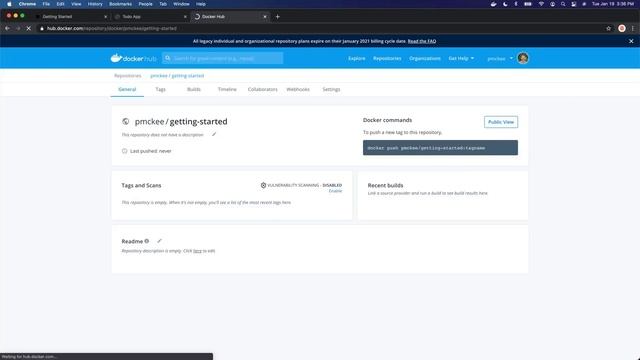640x360 pixels.
Task: Click the Docker whale menu bar icon
Action: coord(493,4)
